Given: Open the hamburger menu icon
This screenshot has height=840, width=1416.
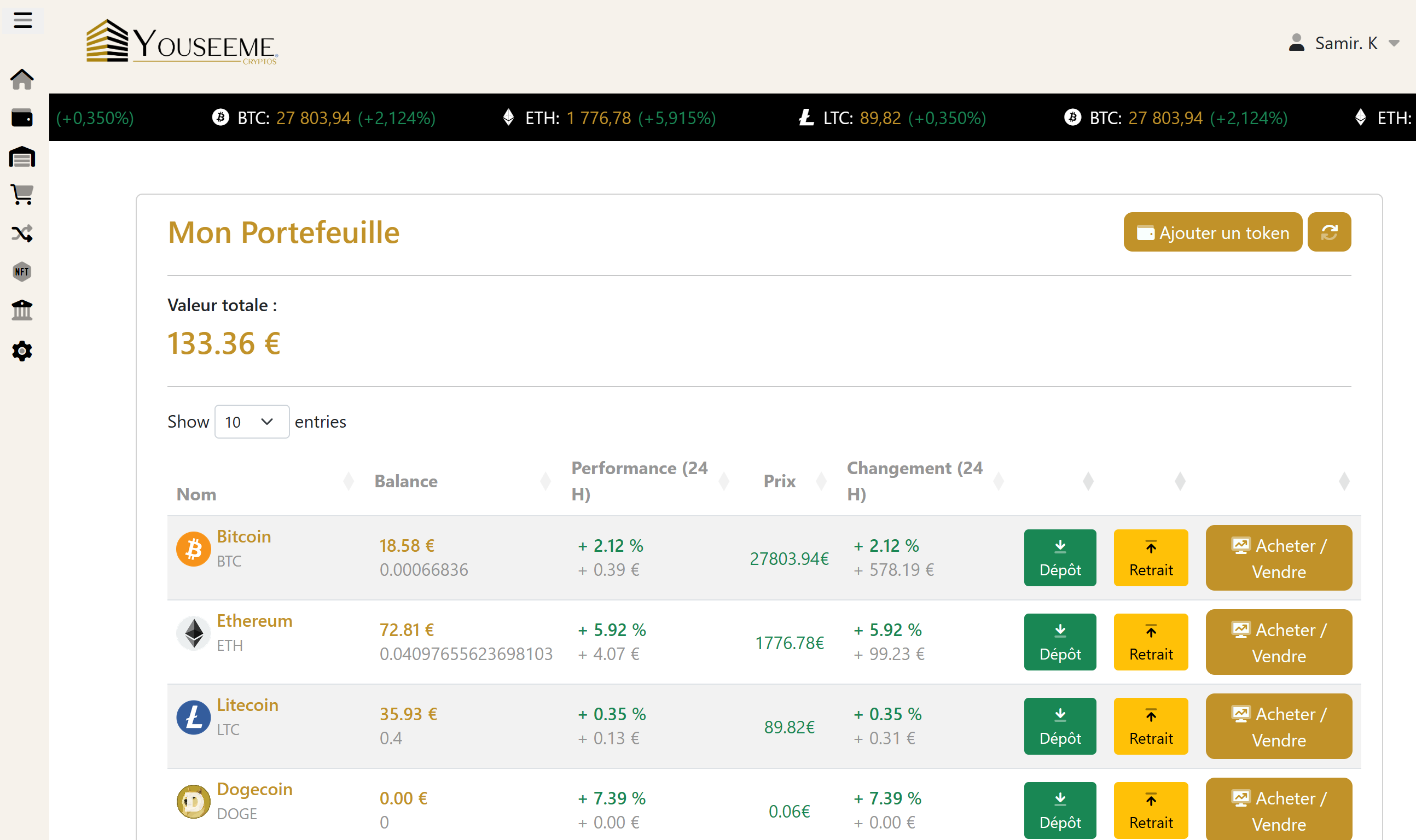Looking at the screenshot, I should coord(22,20).
